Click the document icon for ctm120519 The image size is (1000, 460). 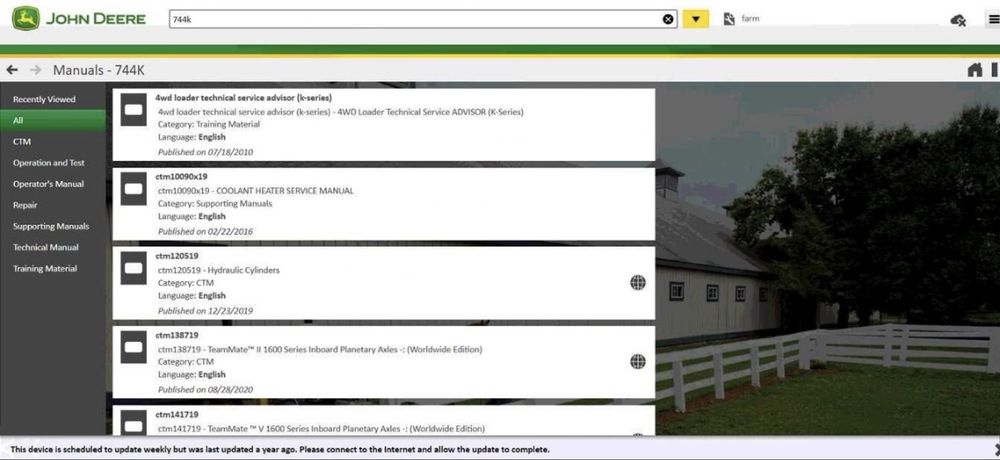pos(133,268)
